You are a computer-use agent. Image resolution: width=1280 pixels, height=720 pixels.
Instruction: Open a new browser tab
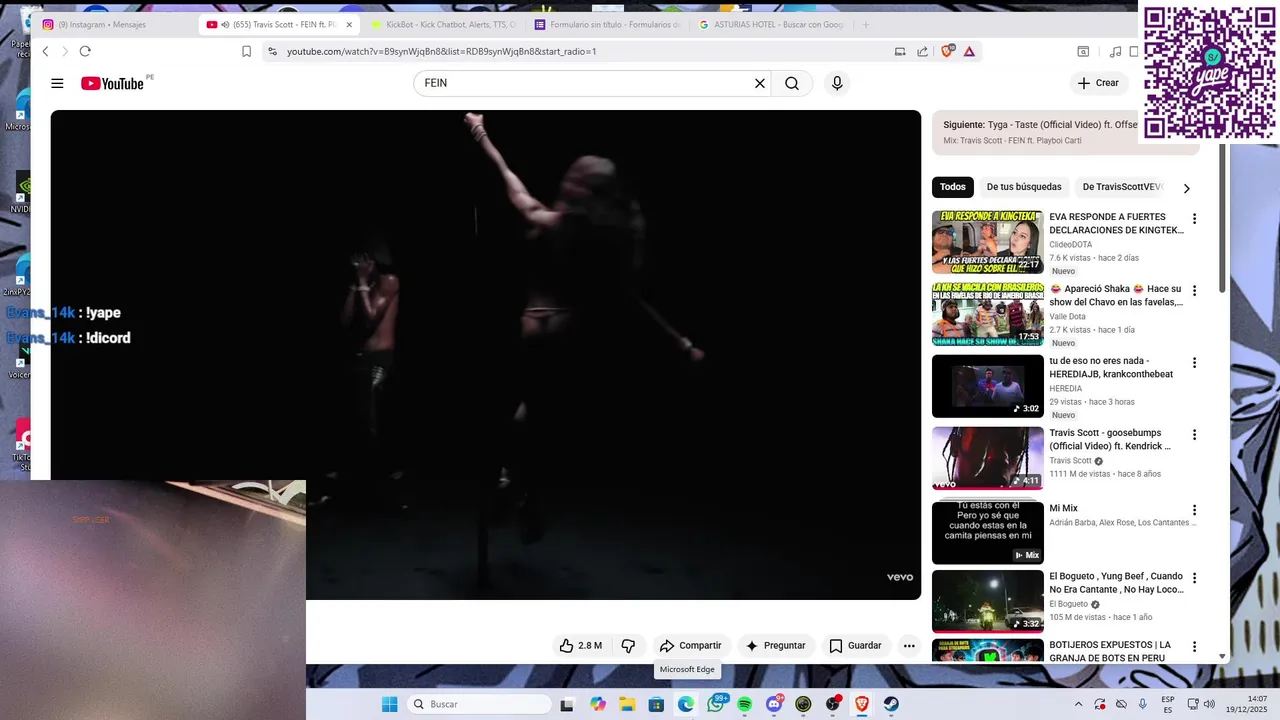(866, 24)
